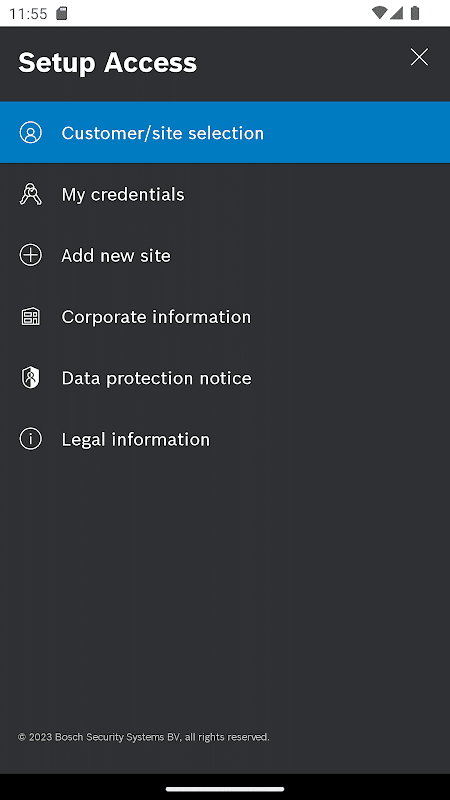Viewport: 450px width, 800px height.
Task: Open Corporate information text entry
Action: (x=156, y=317)
